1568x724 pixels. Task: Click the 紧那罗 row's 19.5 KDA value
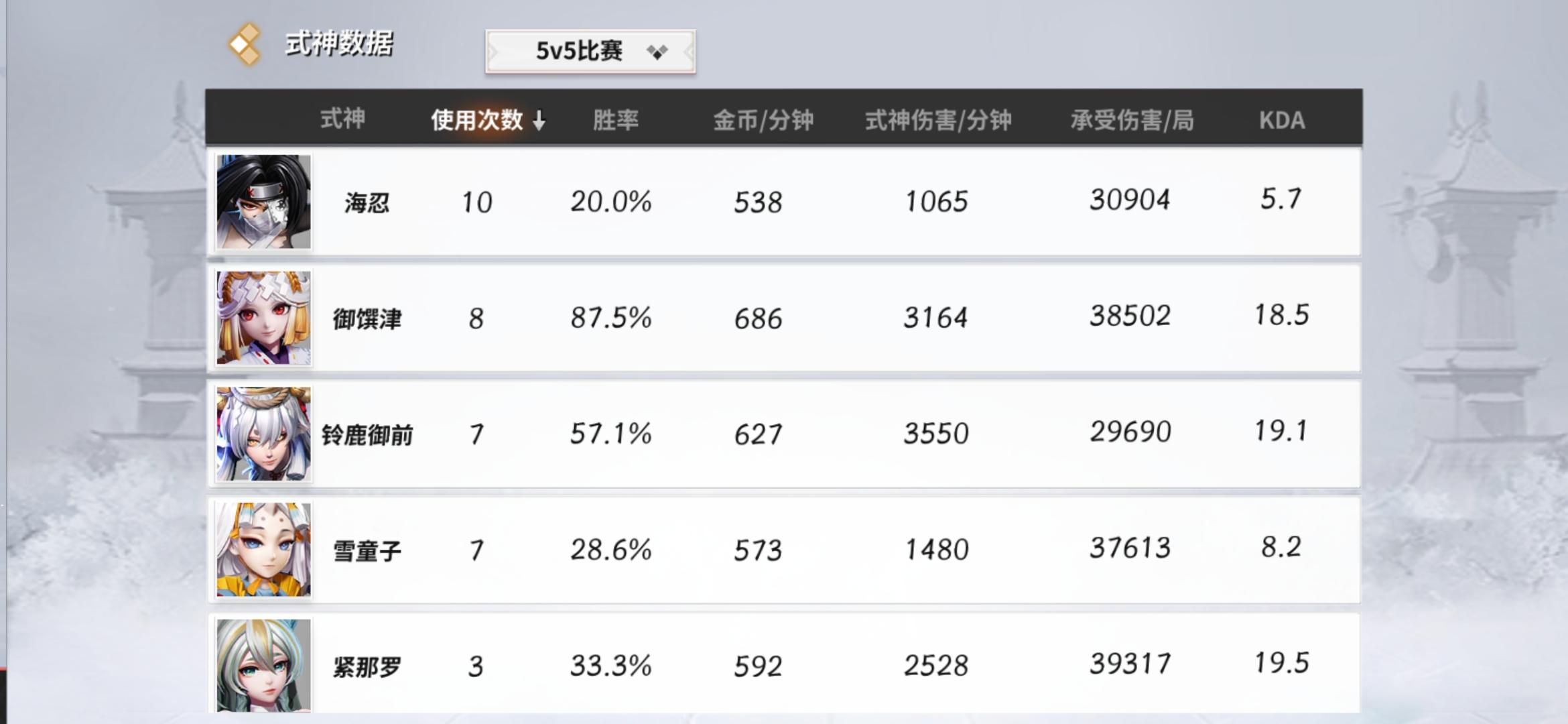click(1281, 664)
